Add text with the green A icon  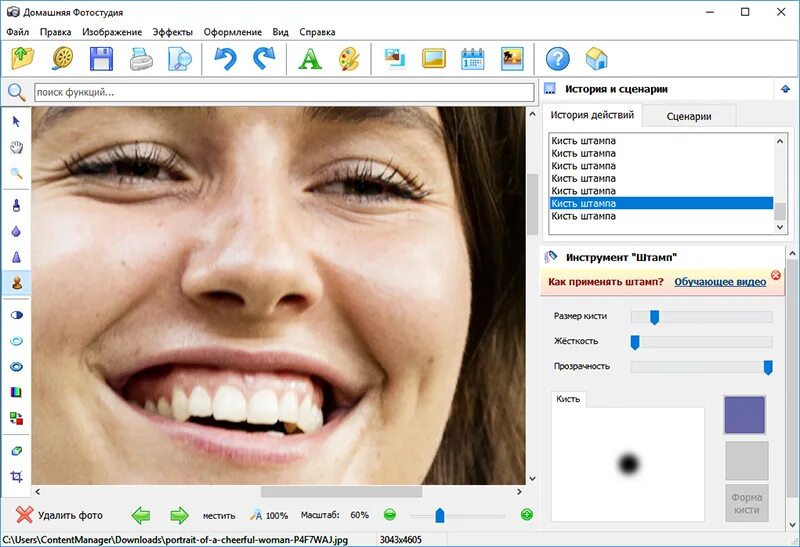pyautogui.click(x=310, y=59)
